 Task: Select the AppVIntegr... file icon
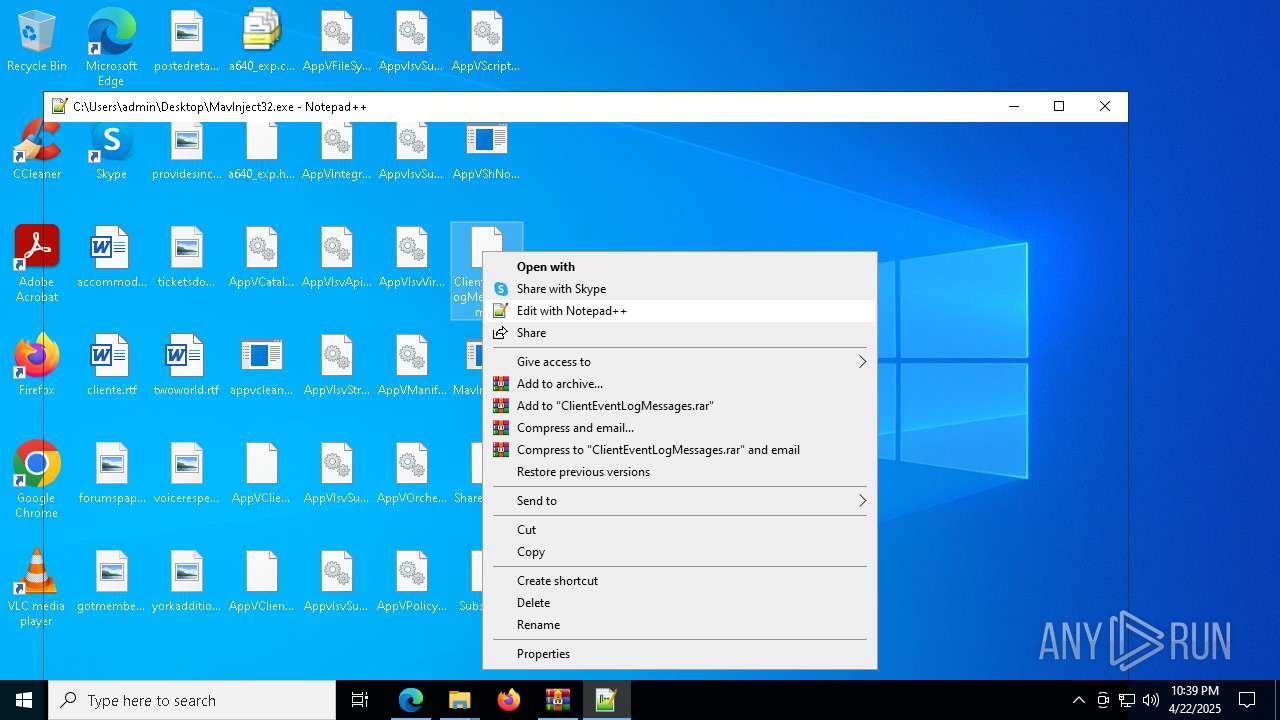pyautogui.click(x=337, y=150)
